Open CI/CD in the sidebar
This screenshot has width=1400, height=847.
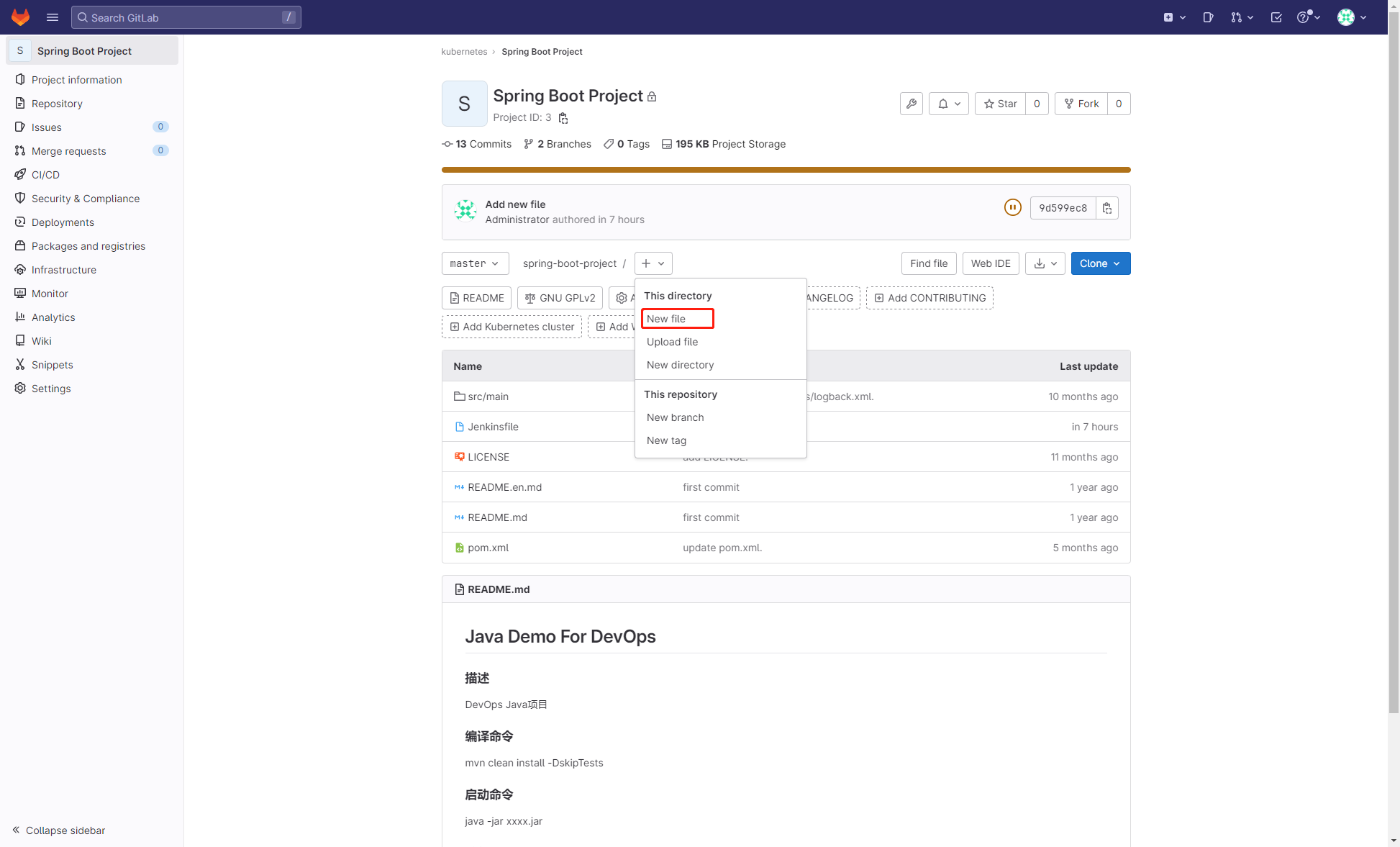click(45, 175)
